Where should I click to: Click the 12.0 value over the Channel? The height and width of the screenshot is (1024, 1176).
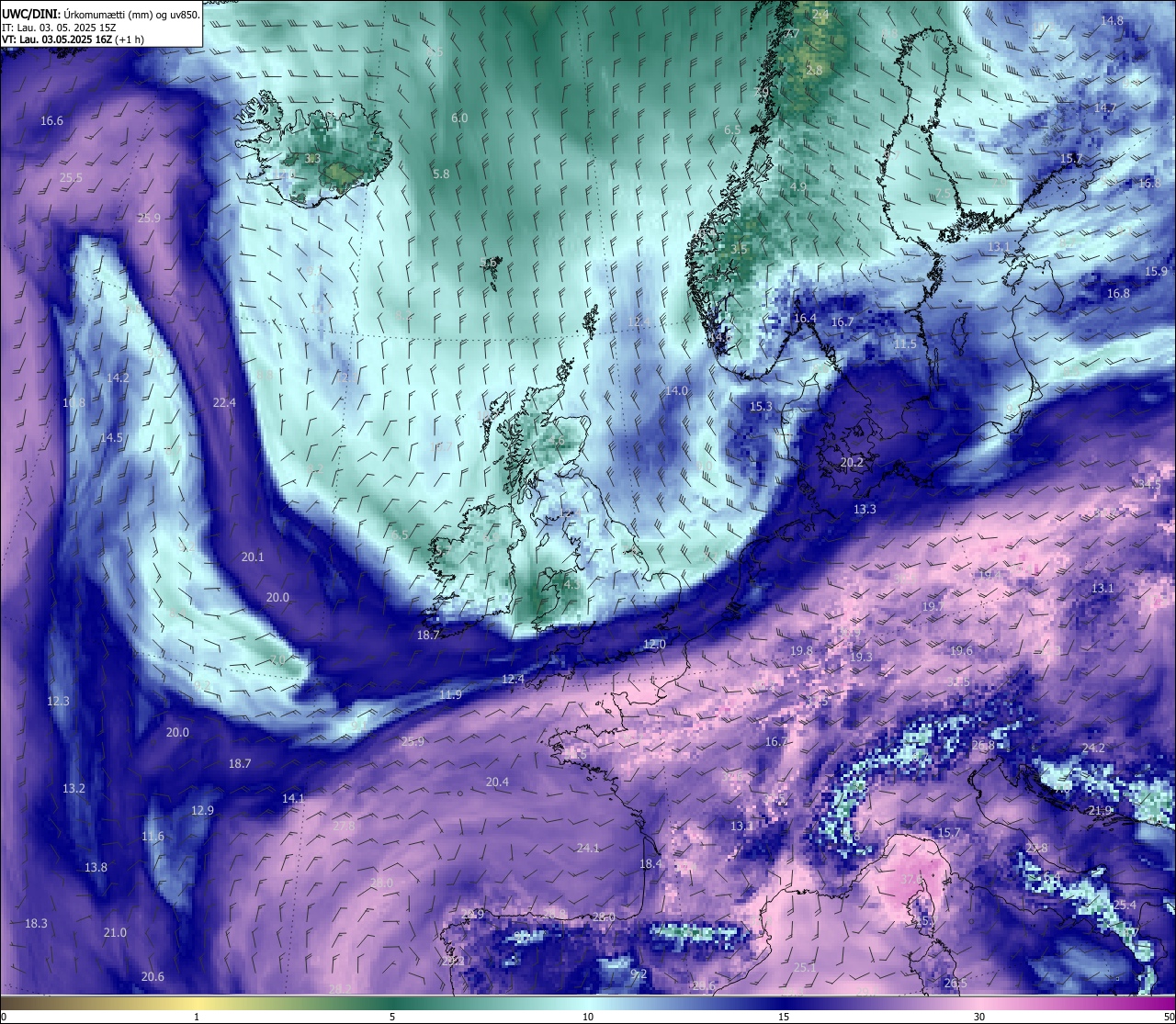coord(654,645)
